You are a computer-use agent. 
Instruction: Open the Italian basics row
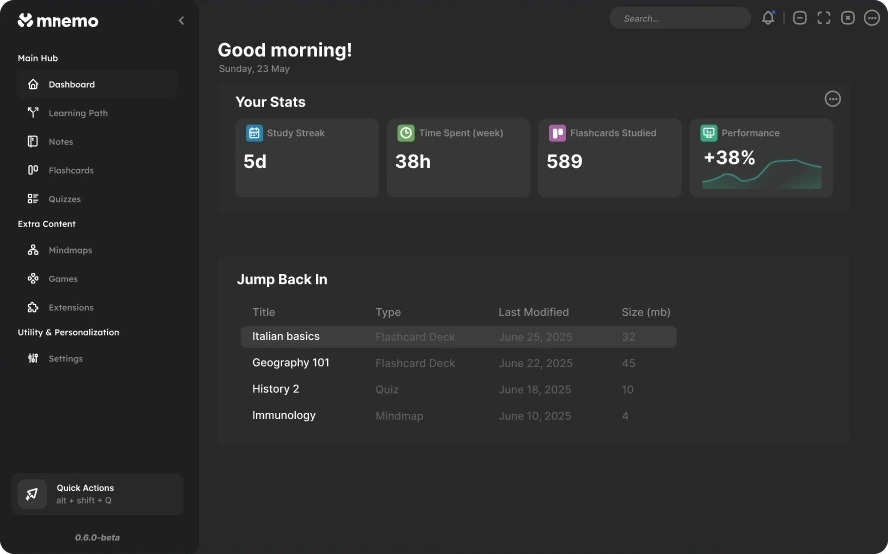click(458, 336)
